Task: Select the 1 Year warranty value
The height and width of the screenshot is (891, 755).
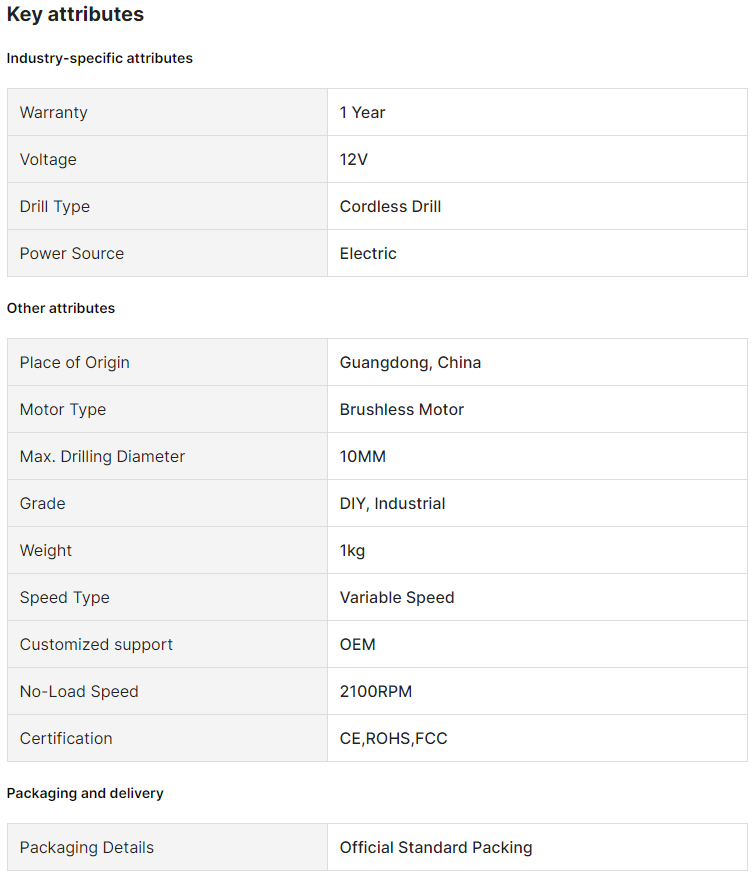Action: coord(362,112)
